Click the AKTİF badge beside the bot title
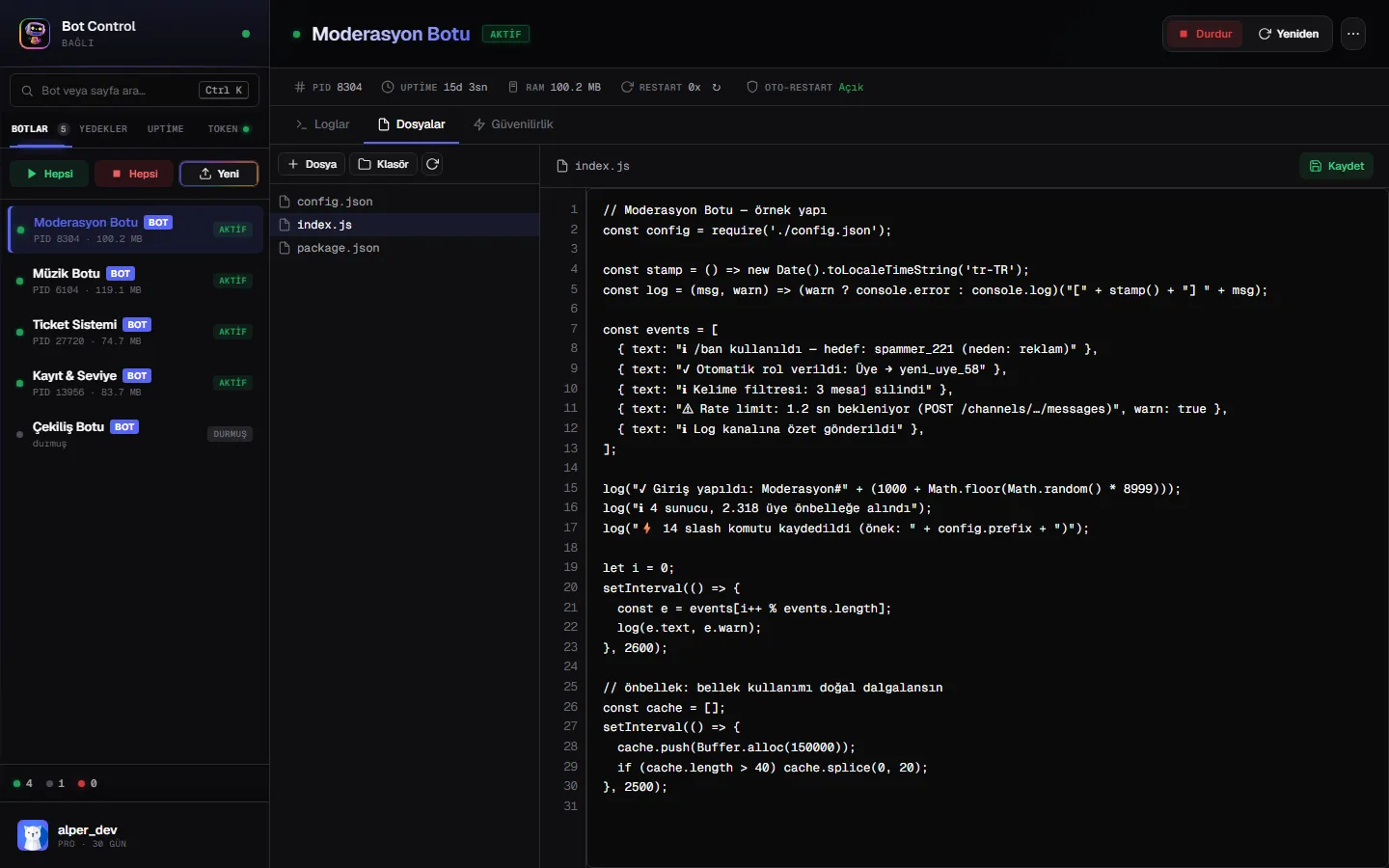1389x868 pixels. (x=505, y=35)
